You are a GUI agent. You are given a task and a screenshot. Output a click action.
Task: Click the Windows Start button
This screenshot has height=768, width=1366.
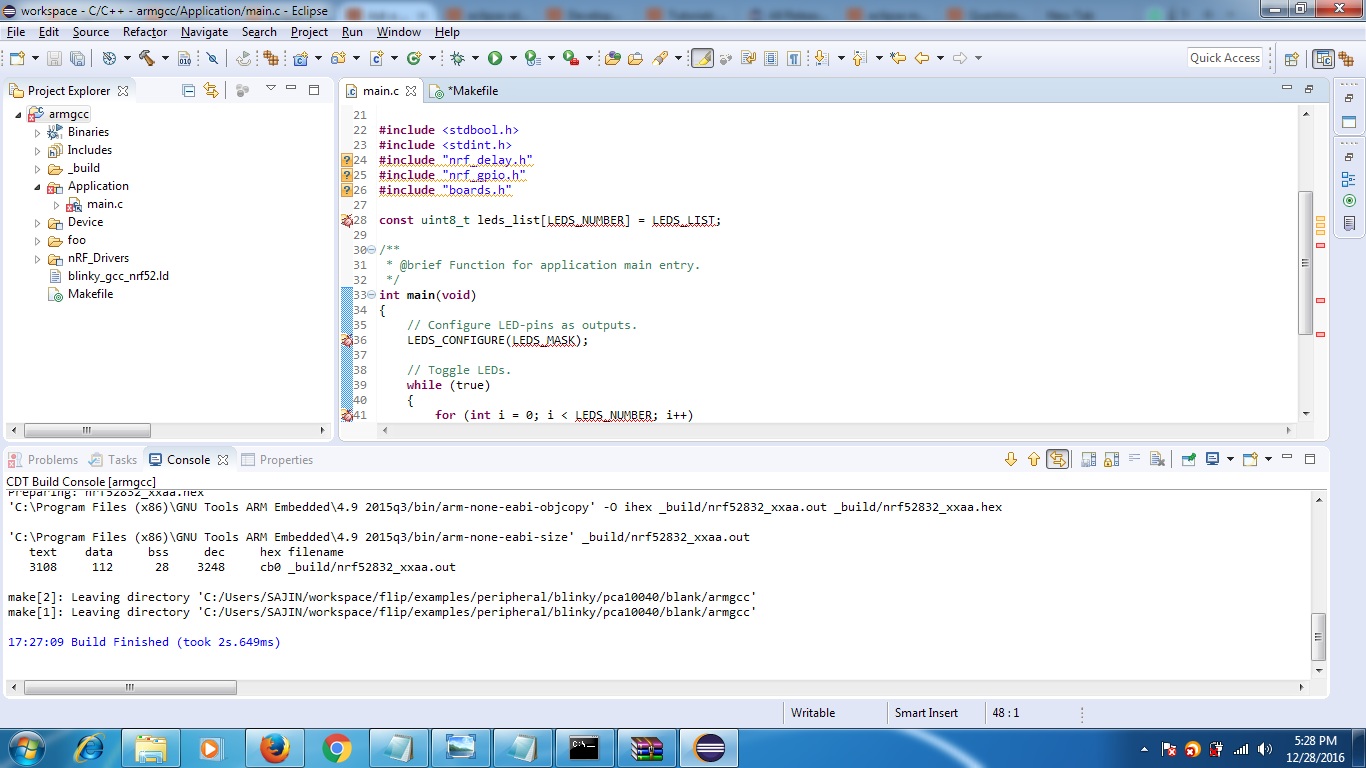pyautogui.click(x=25, y=748)
